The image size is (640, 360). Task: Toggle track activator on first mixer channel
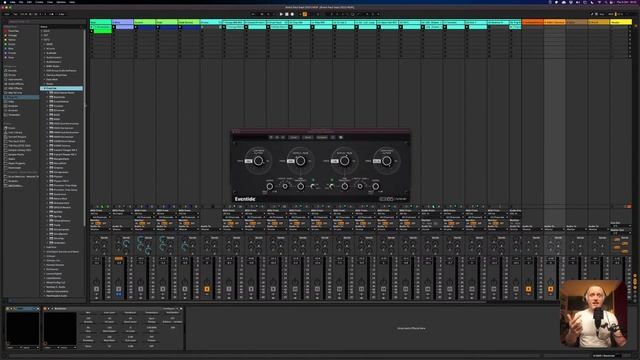(96, 289)
